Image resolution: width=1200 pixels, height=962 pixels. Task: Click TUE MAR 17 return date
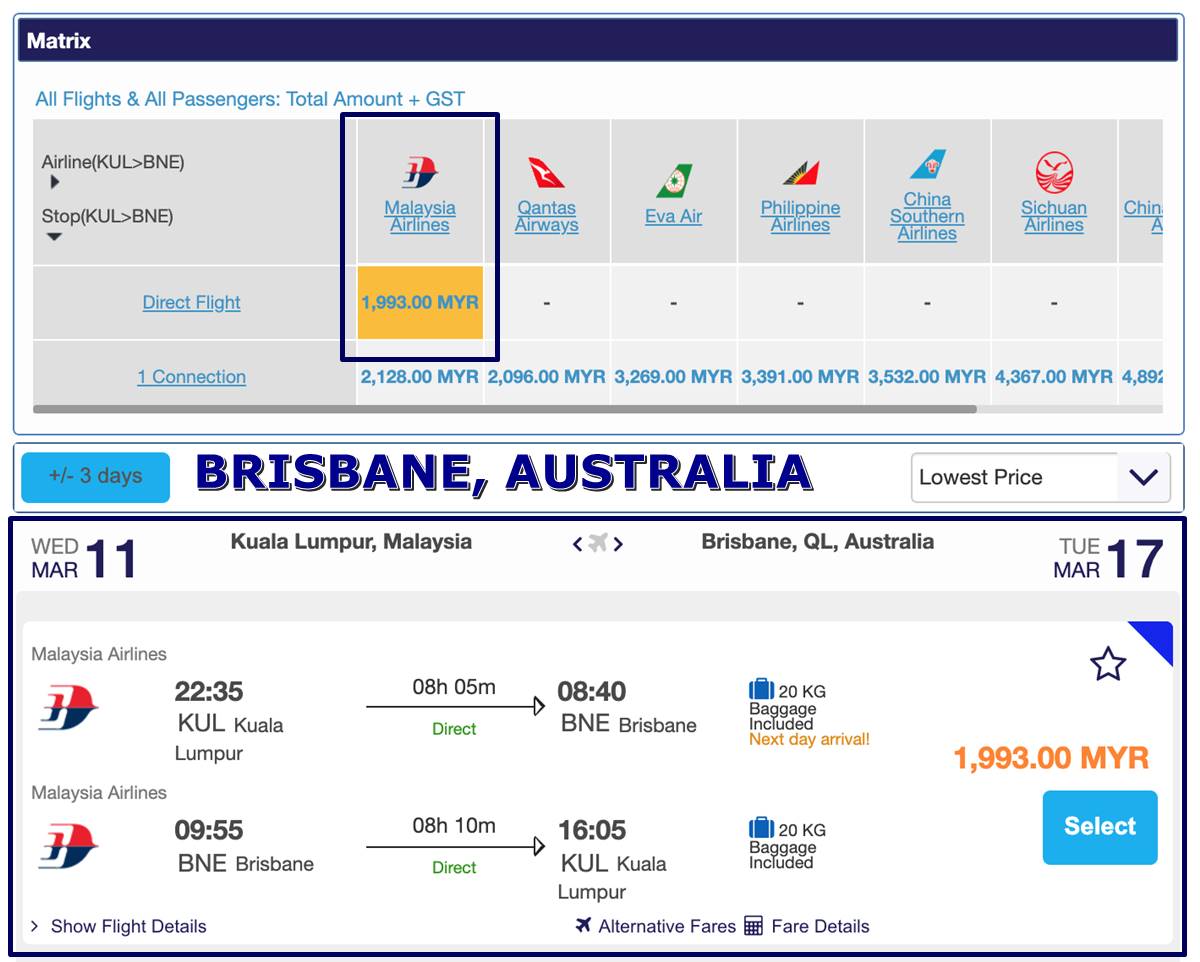(1109, 559)
